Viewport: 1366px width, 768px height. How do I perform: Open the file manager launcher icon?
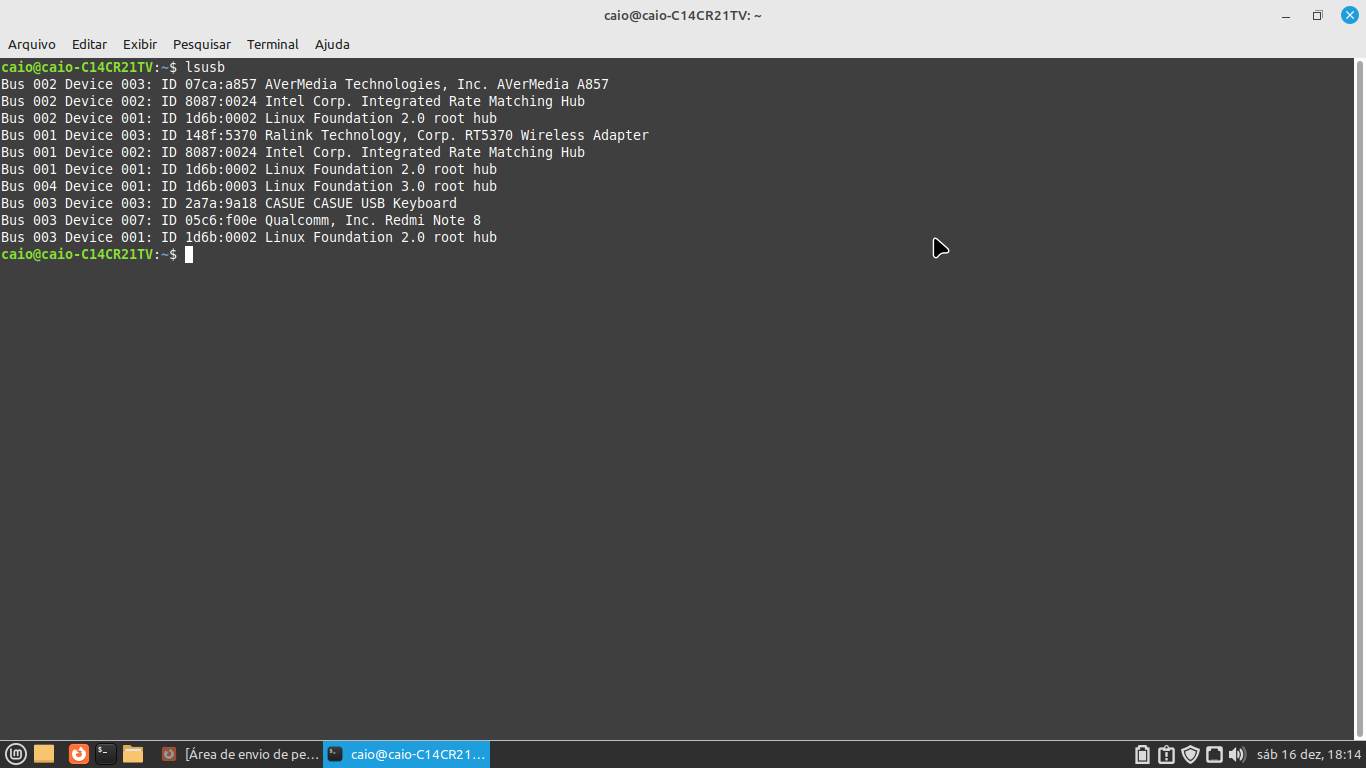click(x=133, y=754)
